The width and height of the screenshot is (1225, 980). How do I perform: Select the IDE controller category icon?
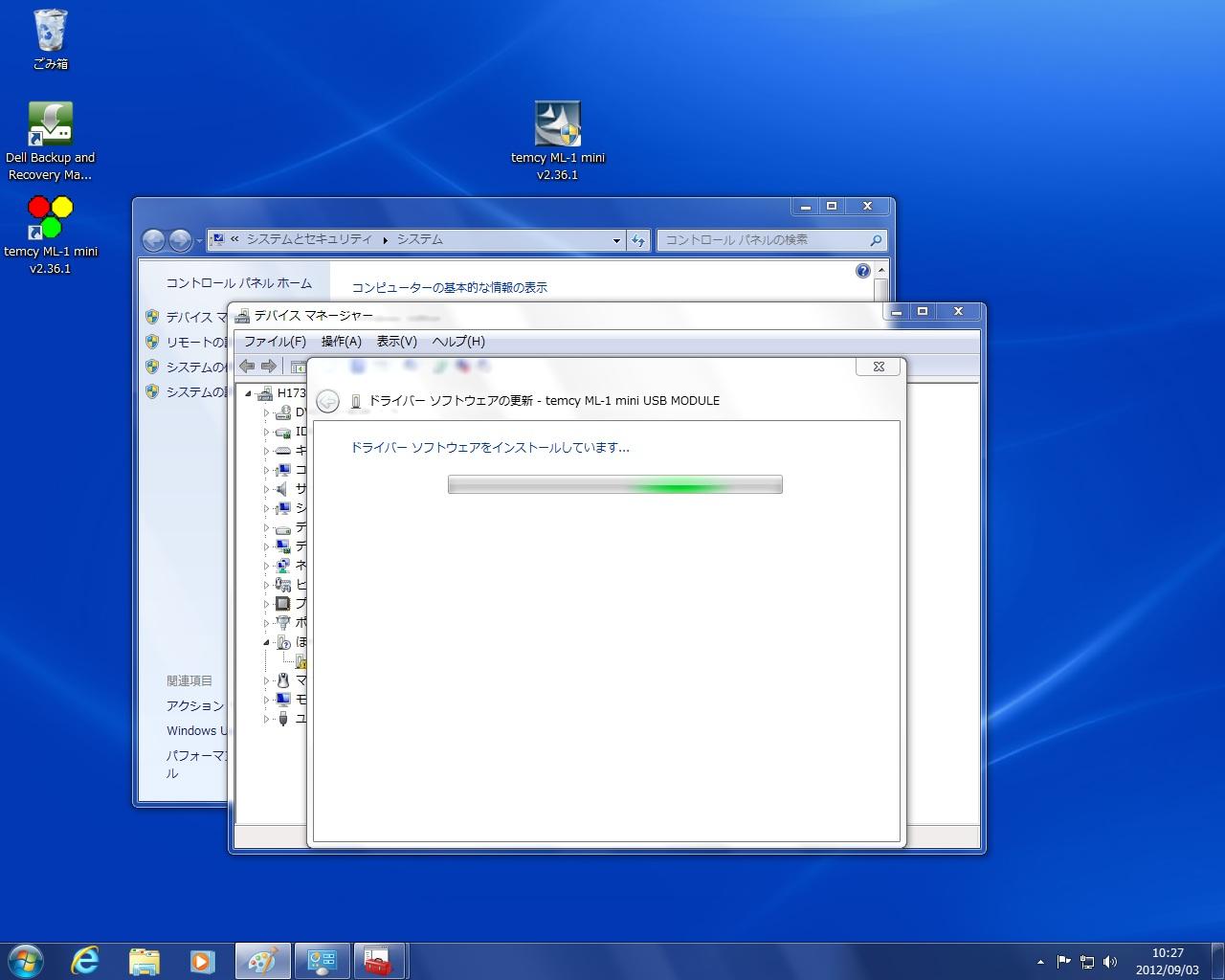282,432
